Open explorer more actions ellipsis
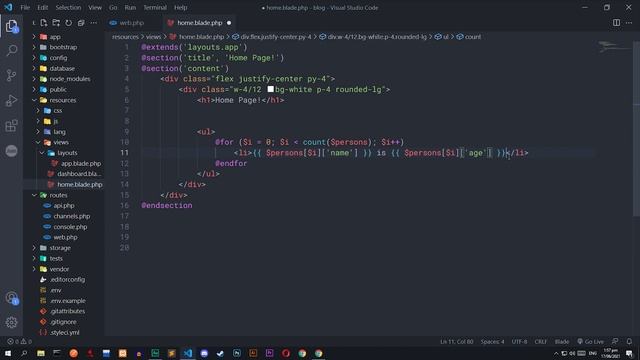The width and height of the screenshot is (640, 360). point(93,23)
